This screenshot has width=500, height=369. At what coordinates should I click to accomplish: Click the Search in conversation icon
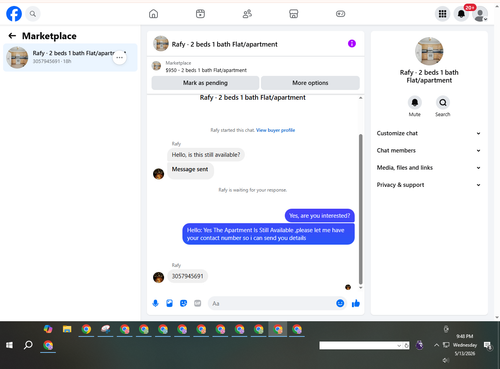(443, 102)
